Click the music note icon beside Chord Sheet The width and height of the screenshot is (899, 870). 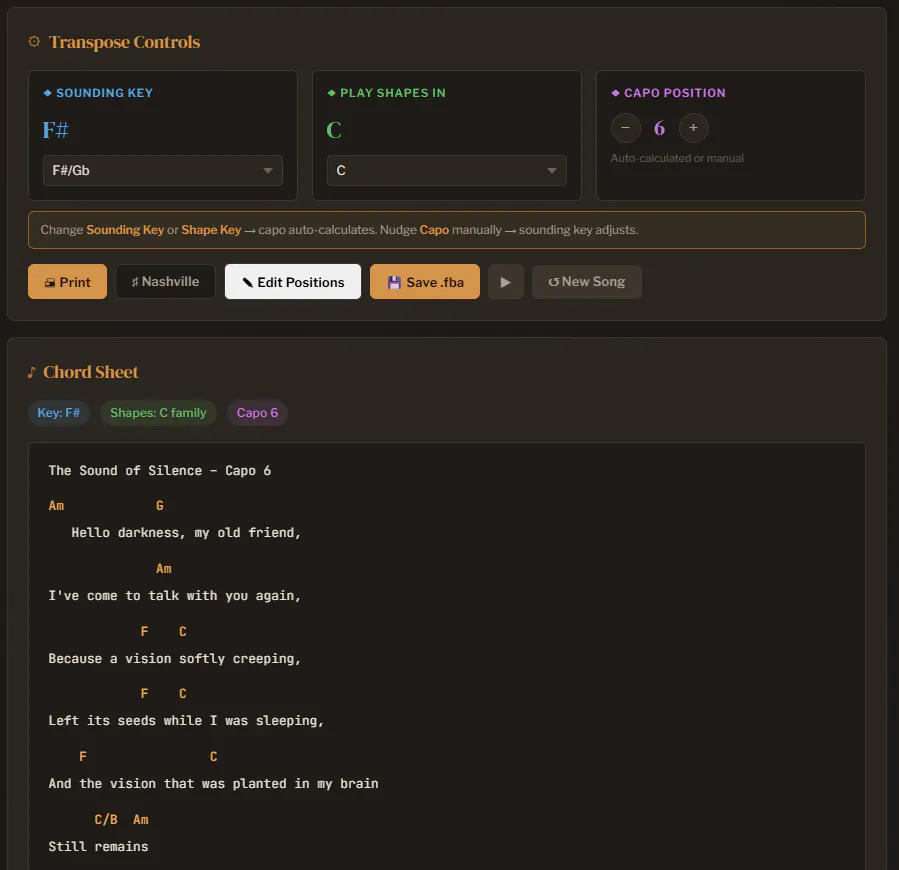click(x=32, y=373)
